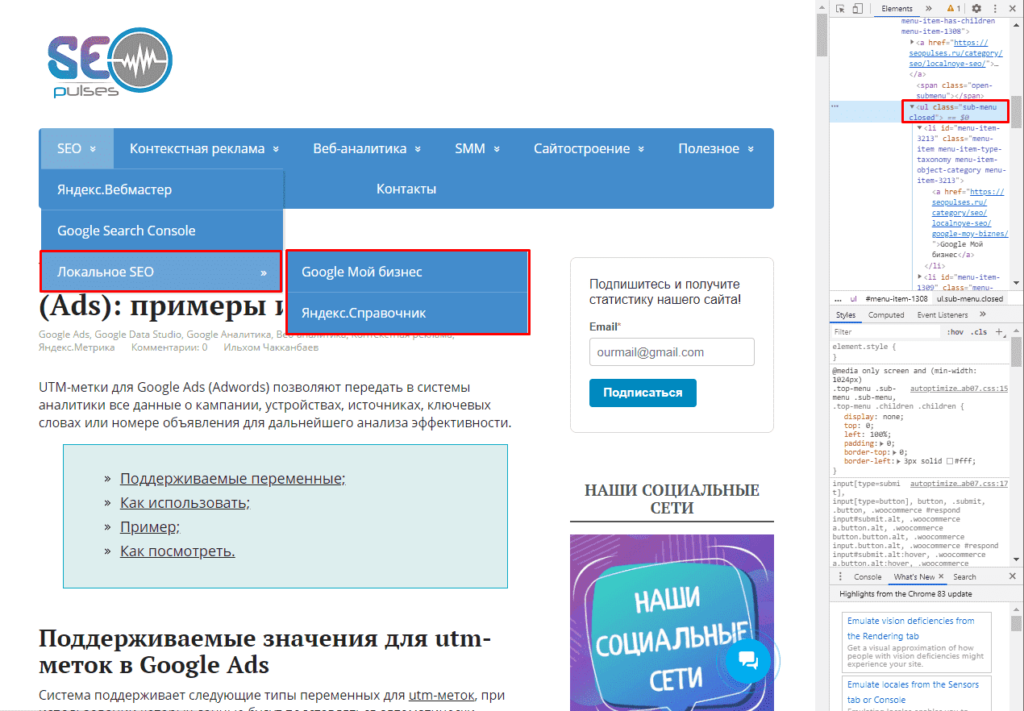Go to the Контакты menu item

tap(406, 189)
